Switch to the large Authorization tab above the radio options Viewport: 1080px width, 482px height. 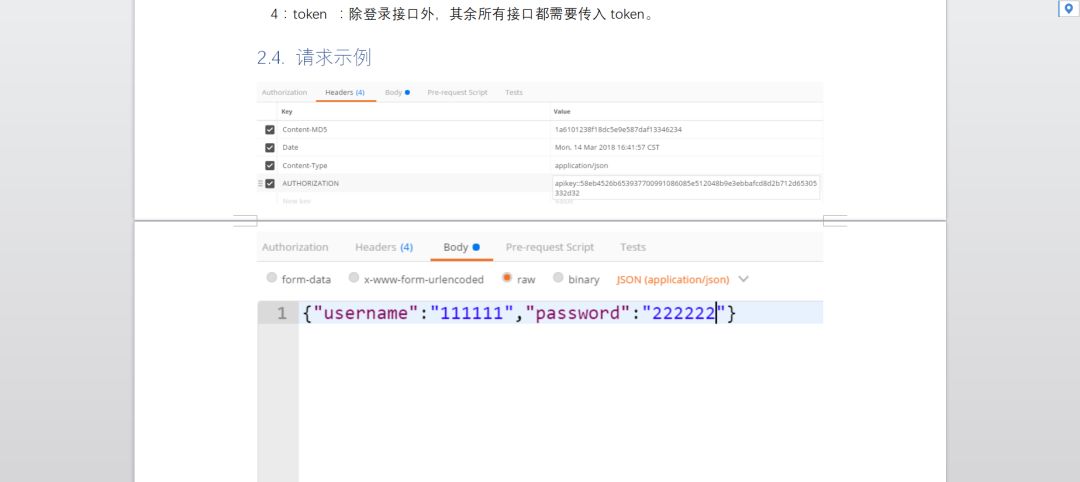pos(295,247)
